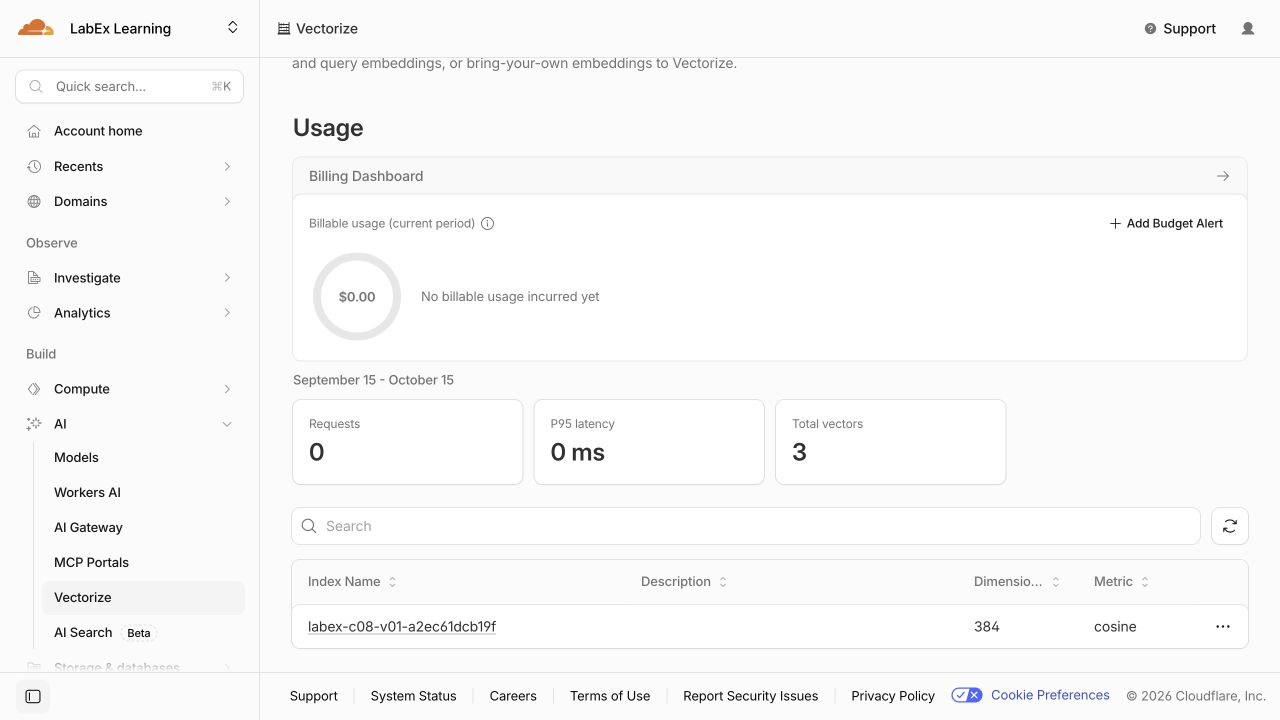
Task: Open Report Security Issues link
Action: (751, 696)
